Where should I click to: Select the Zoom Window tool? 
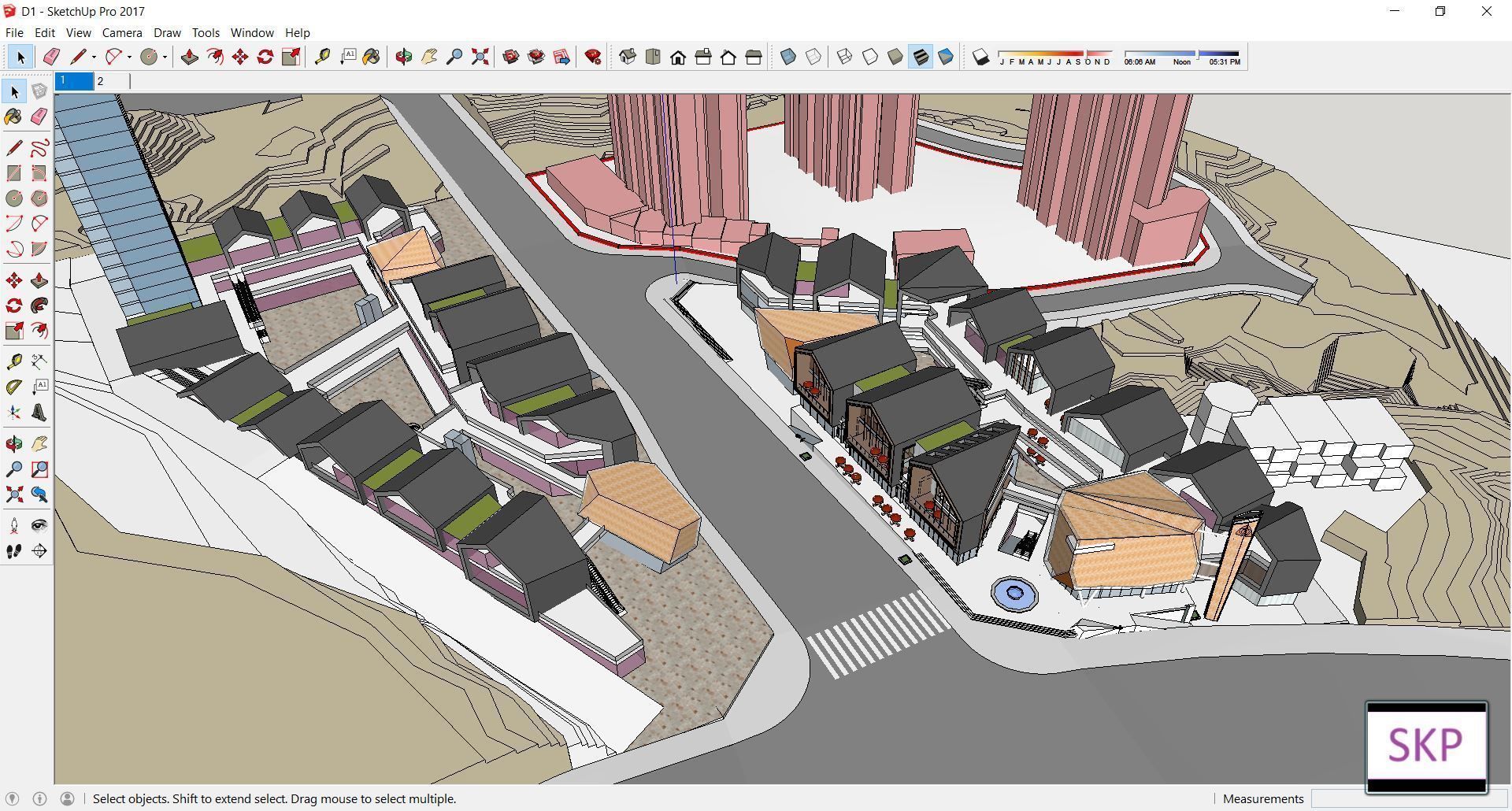tap(39, 469)
